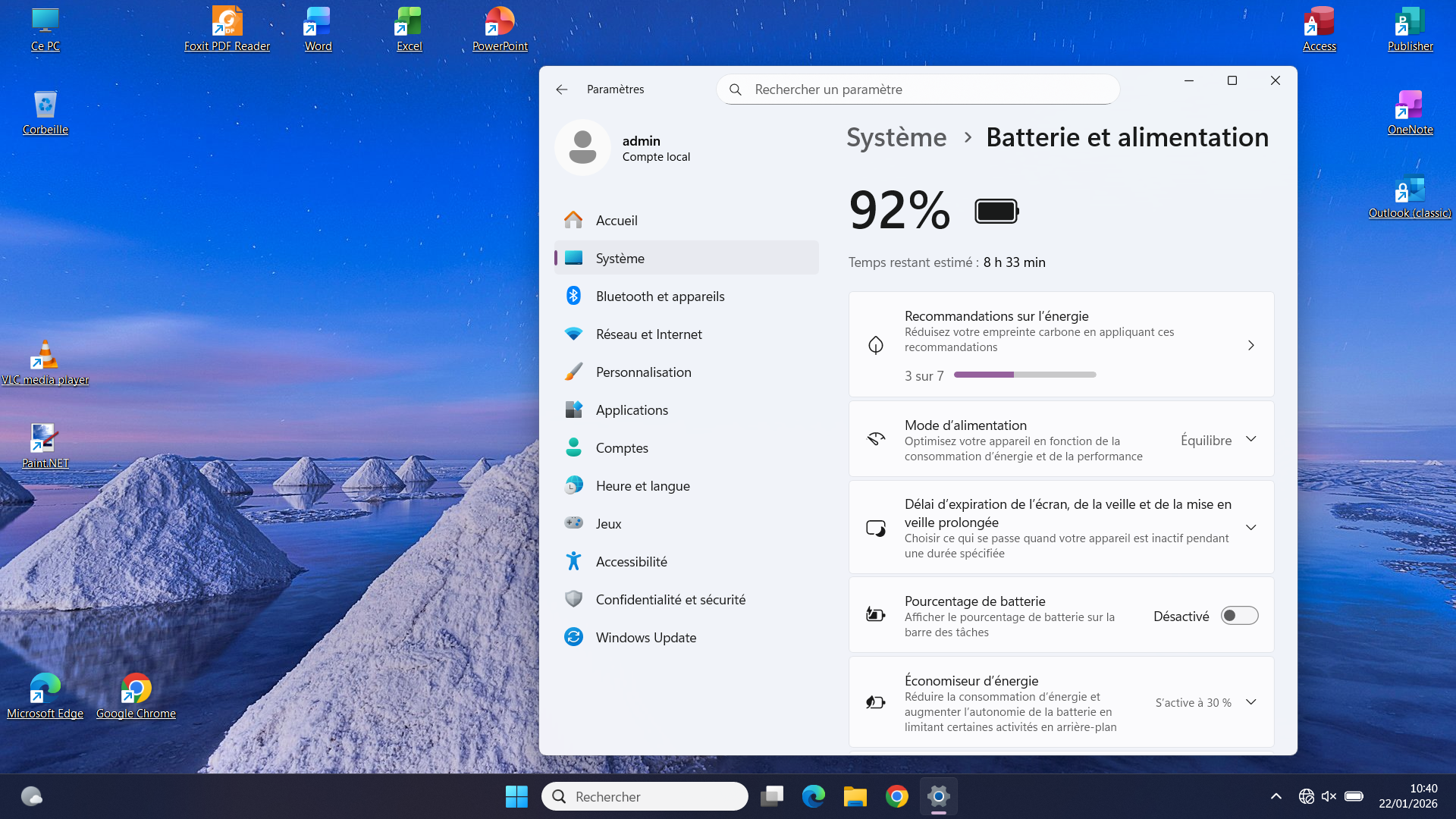
Task: Click the battery tray icon on the taskbar
Action: point(1354,796)
